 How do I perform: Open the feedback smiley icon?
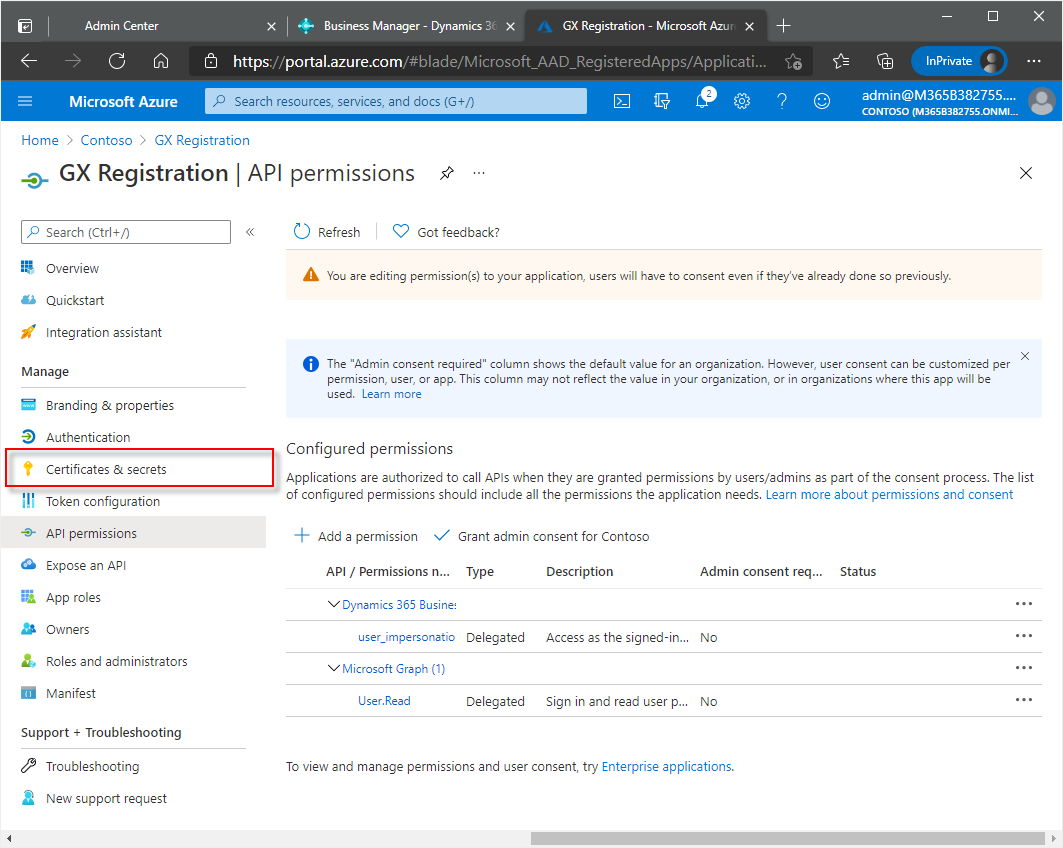point(822,101)
